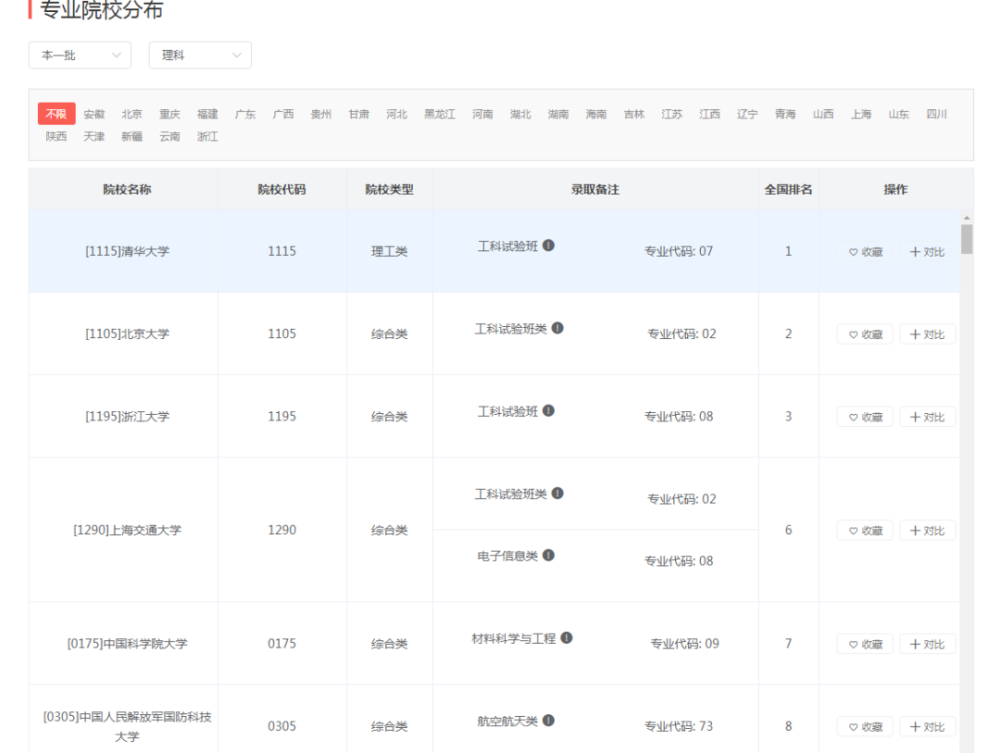Click the info icon next to 工科试验班 for 清华大学
Viewport: 1000px width, 753px height.
coord(548,243)
